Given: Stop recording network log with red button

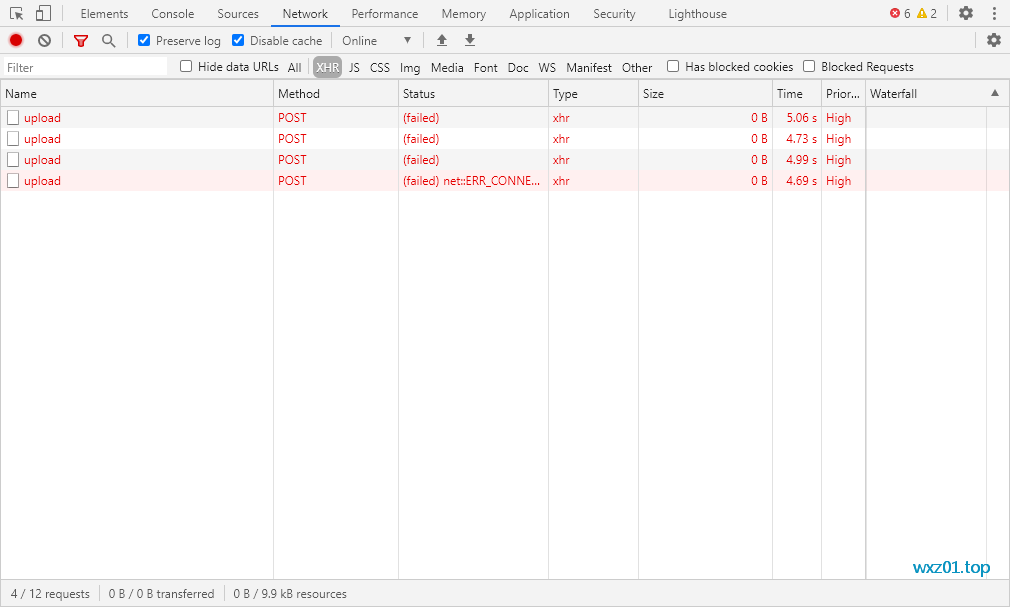Looking at the screenshot, I should (16, 41).
